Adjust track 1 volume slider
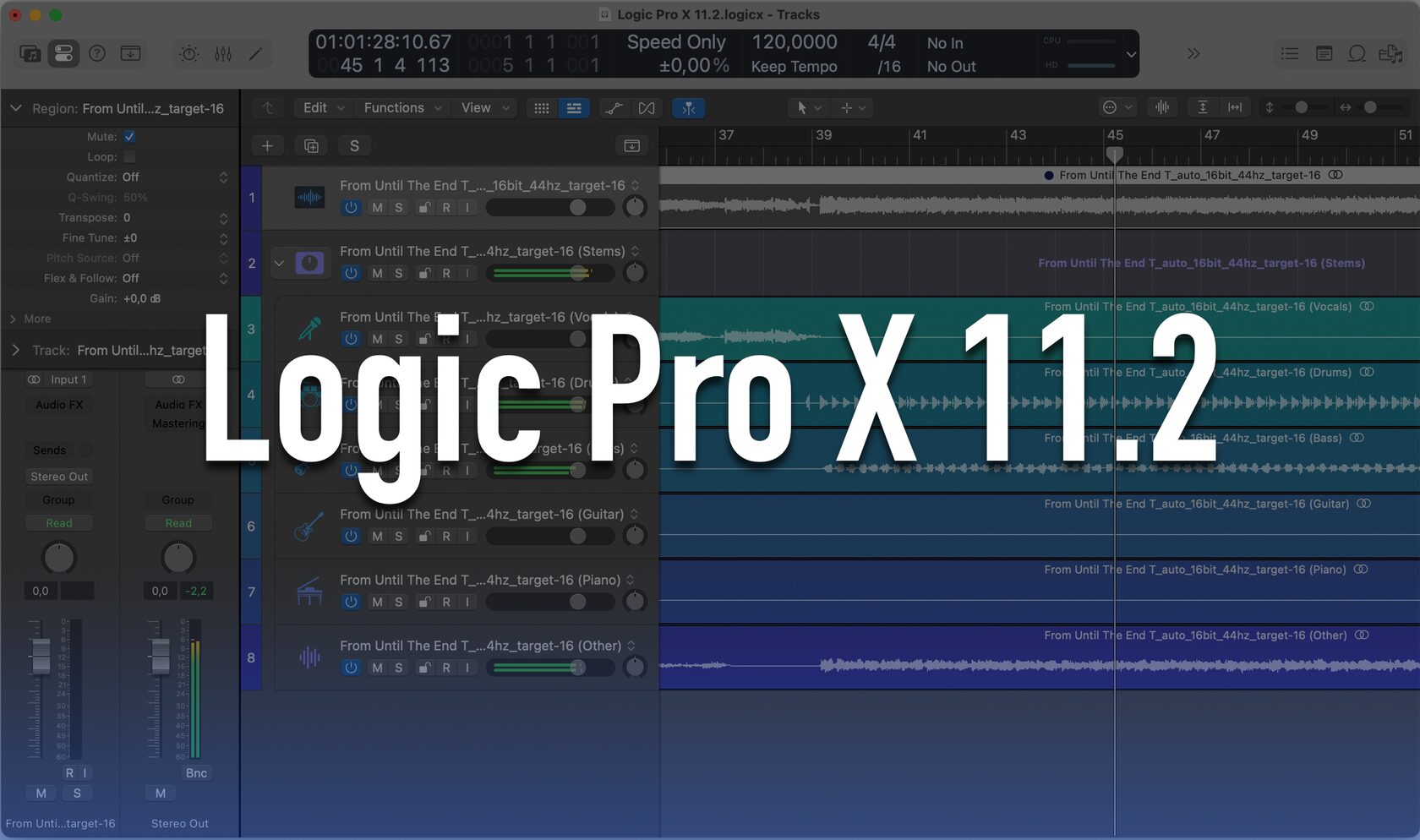This screenshot has height=840, width=1420. [549, 208]
